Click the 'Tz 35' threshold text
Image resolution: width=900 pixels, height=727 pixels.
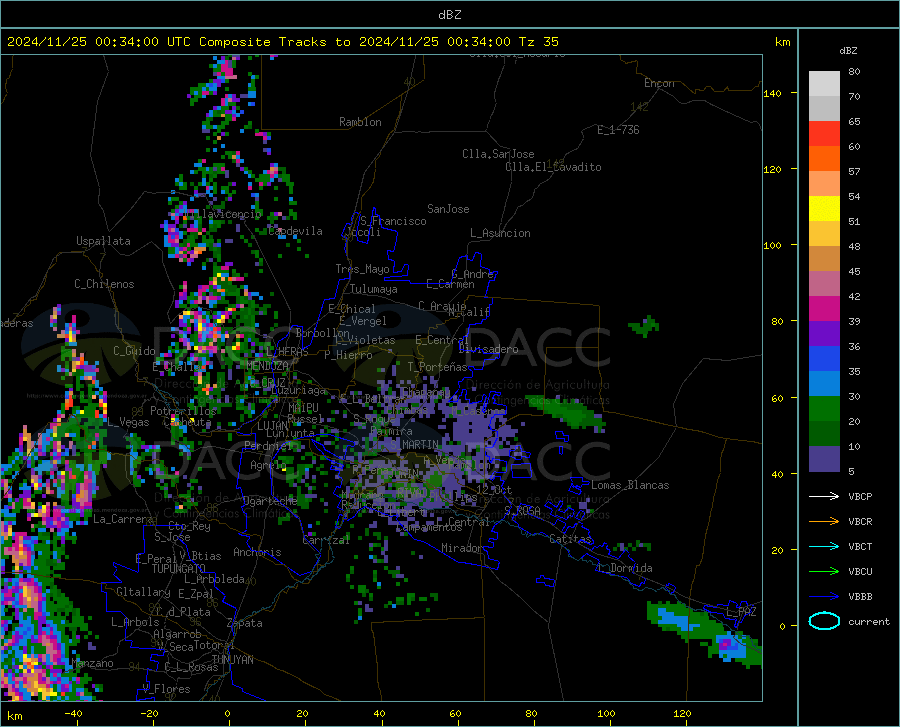pos(538,42)
